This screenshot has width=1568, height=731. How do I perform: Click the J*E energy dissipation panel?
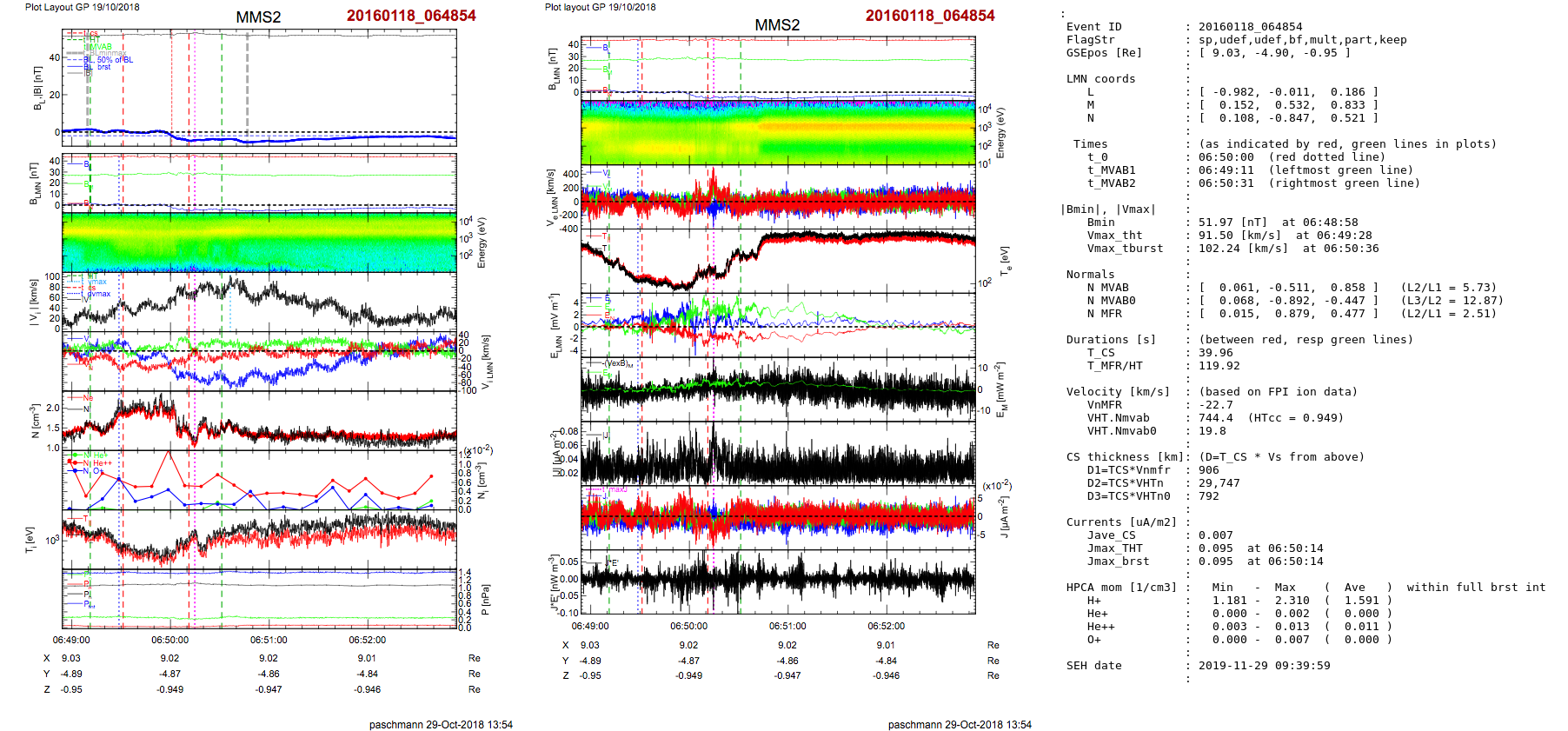pyautogui.click(x=778, y=581)
